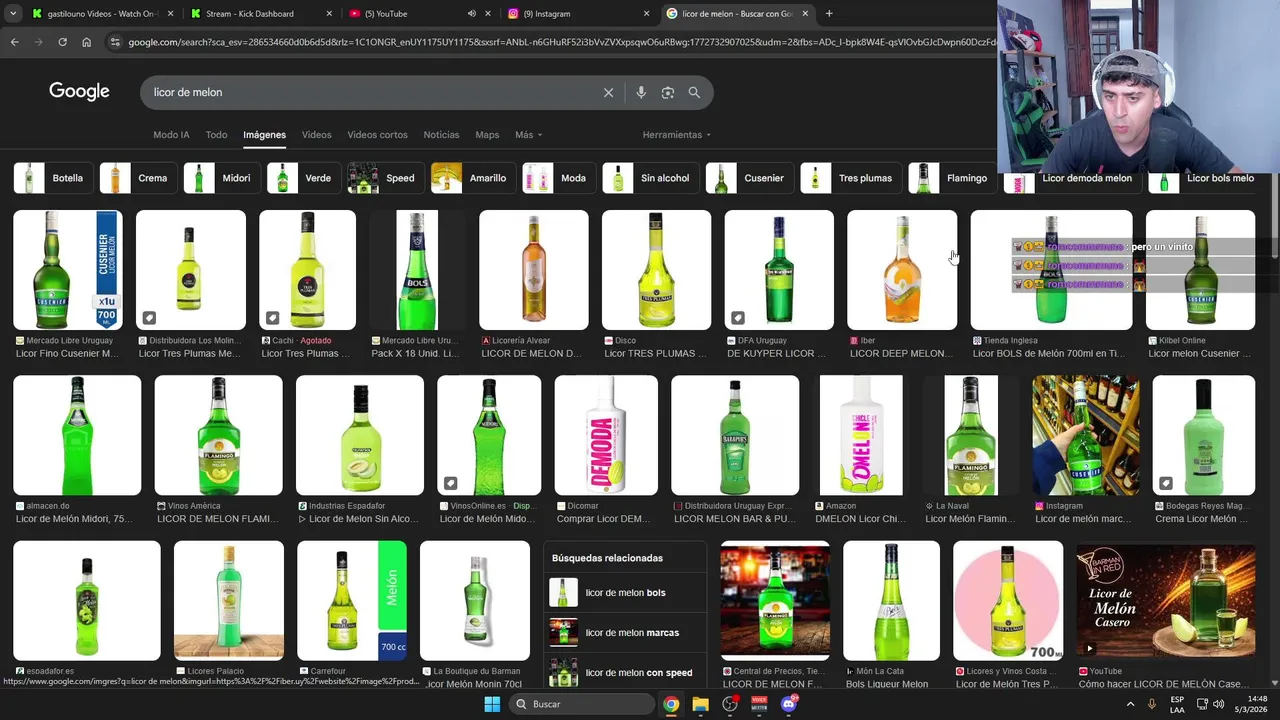Click the Google logo
This screenshot has width=1280, height=720.
coord(79,92)
